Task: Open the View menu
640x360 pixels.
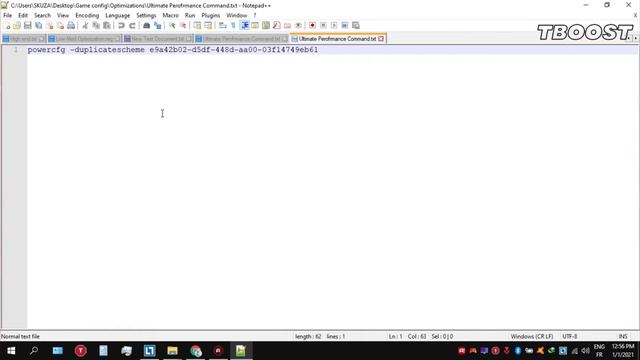Action: tap(63, 15)
